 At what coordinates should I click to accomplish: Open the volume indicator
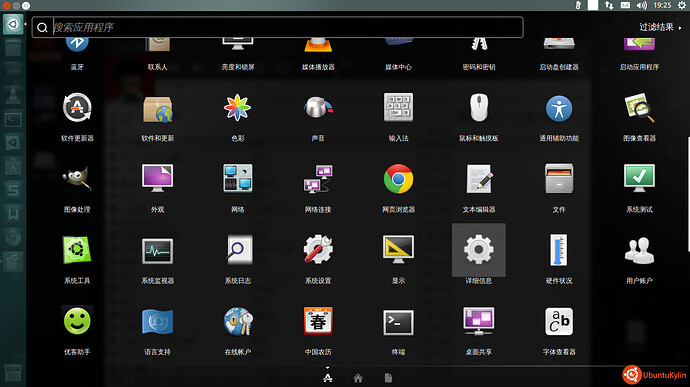coord(642,5)
